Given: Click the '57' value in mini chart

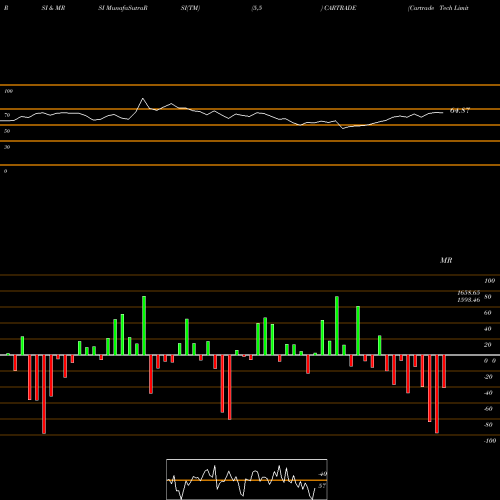Looking at the screenshot, I should tap(322, 486).
